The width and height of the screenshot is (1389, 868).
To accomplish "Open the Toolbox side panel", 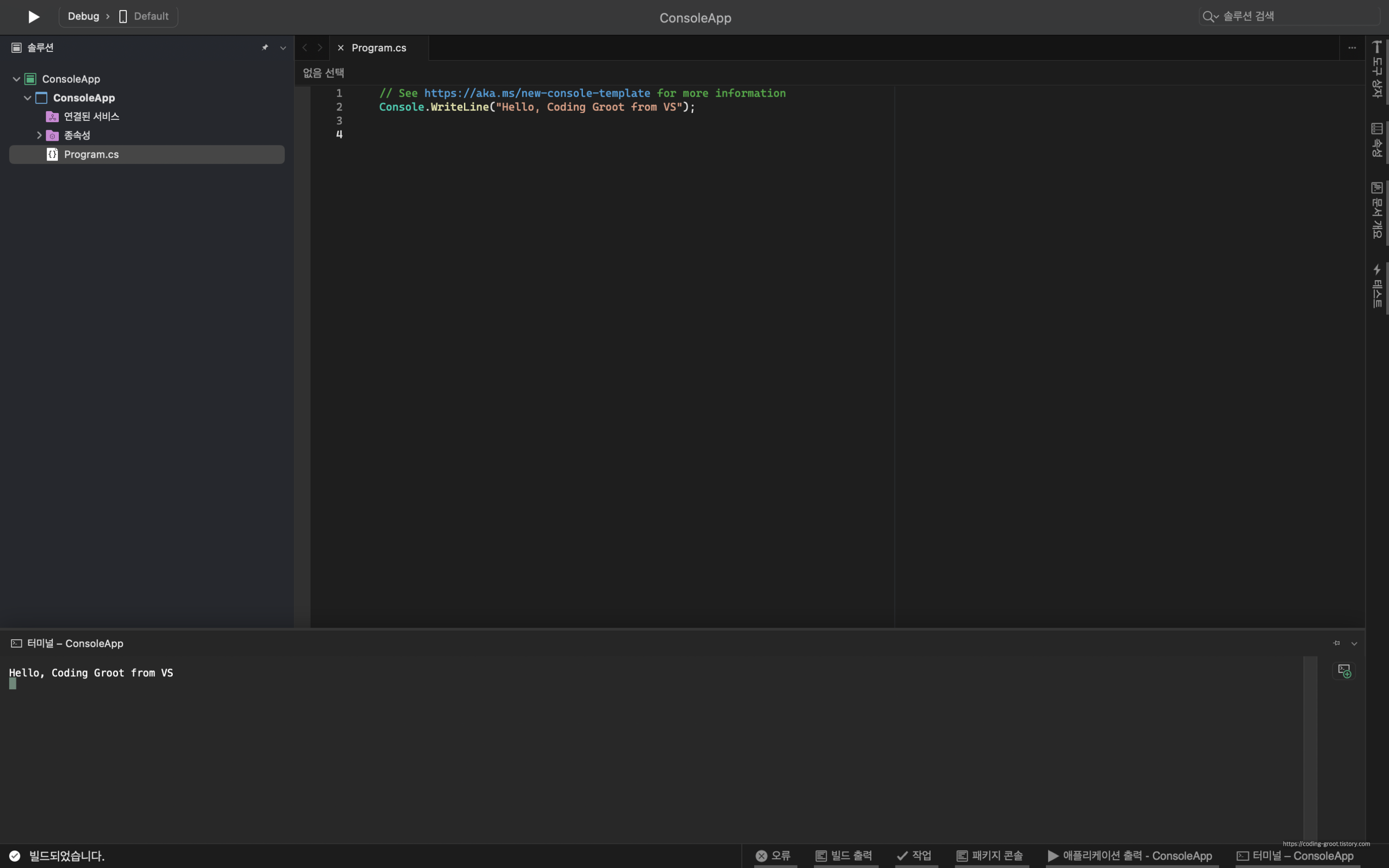I will [1376, 69].
